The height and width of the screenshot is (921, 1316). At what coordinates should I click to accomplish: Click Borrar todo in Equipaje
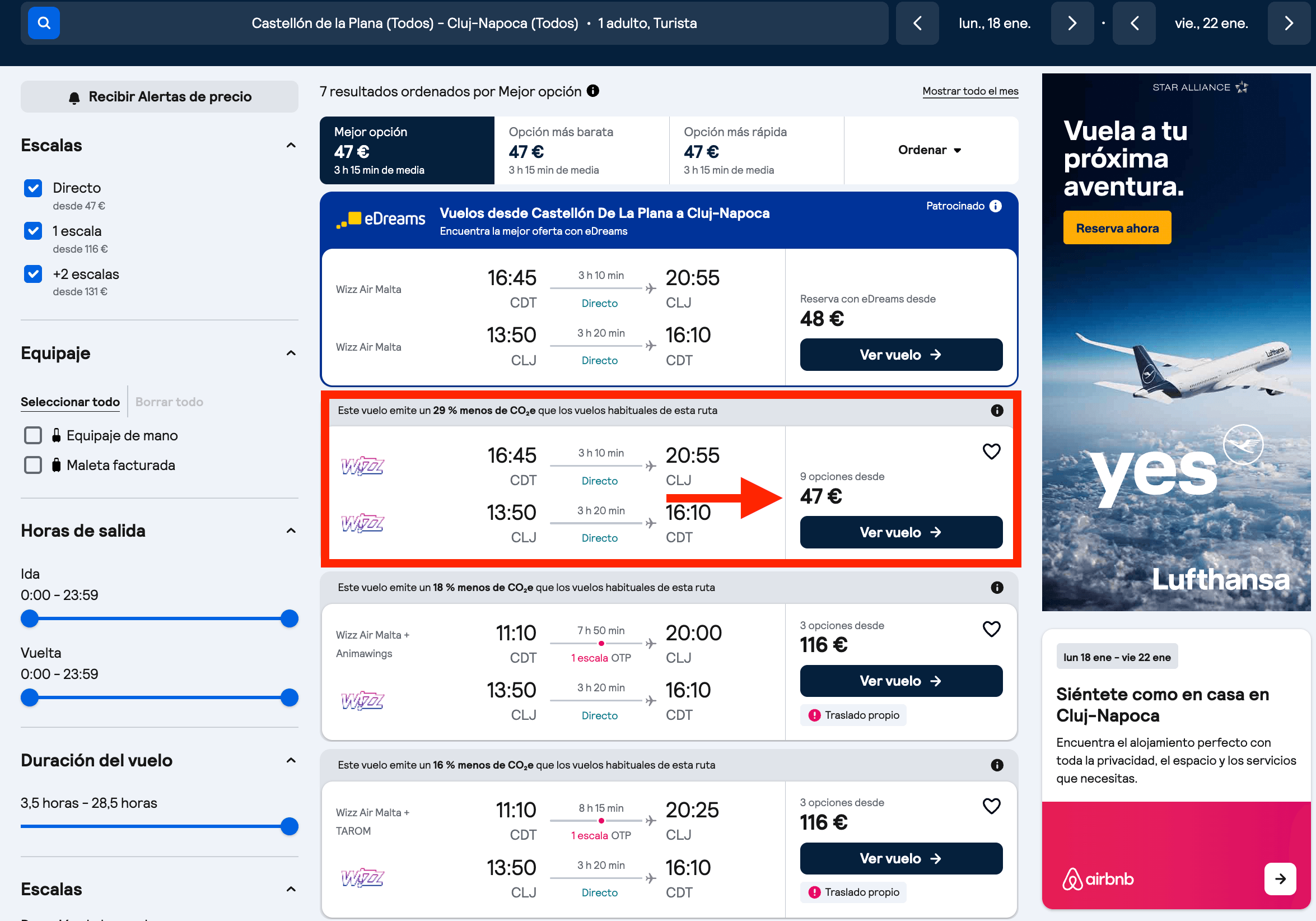click(169, 402)
